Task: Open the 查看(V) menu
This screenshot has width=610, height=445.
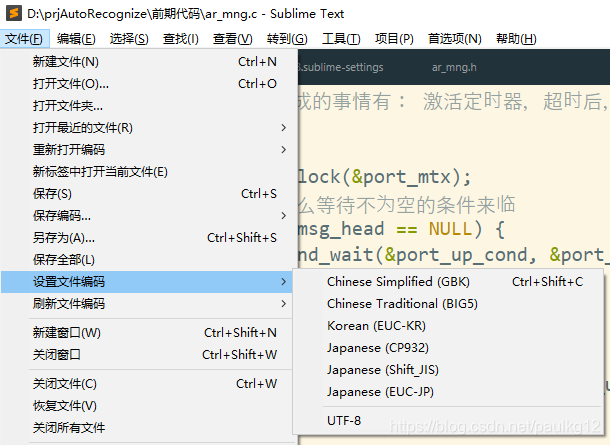Action: 233,39
